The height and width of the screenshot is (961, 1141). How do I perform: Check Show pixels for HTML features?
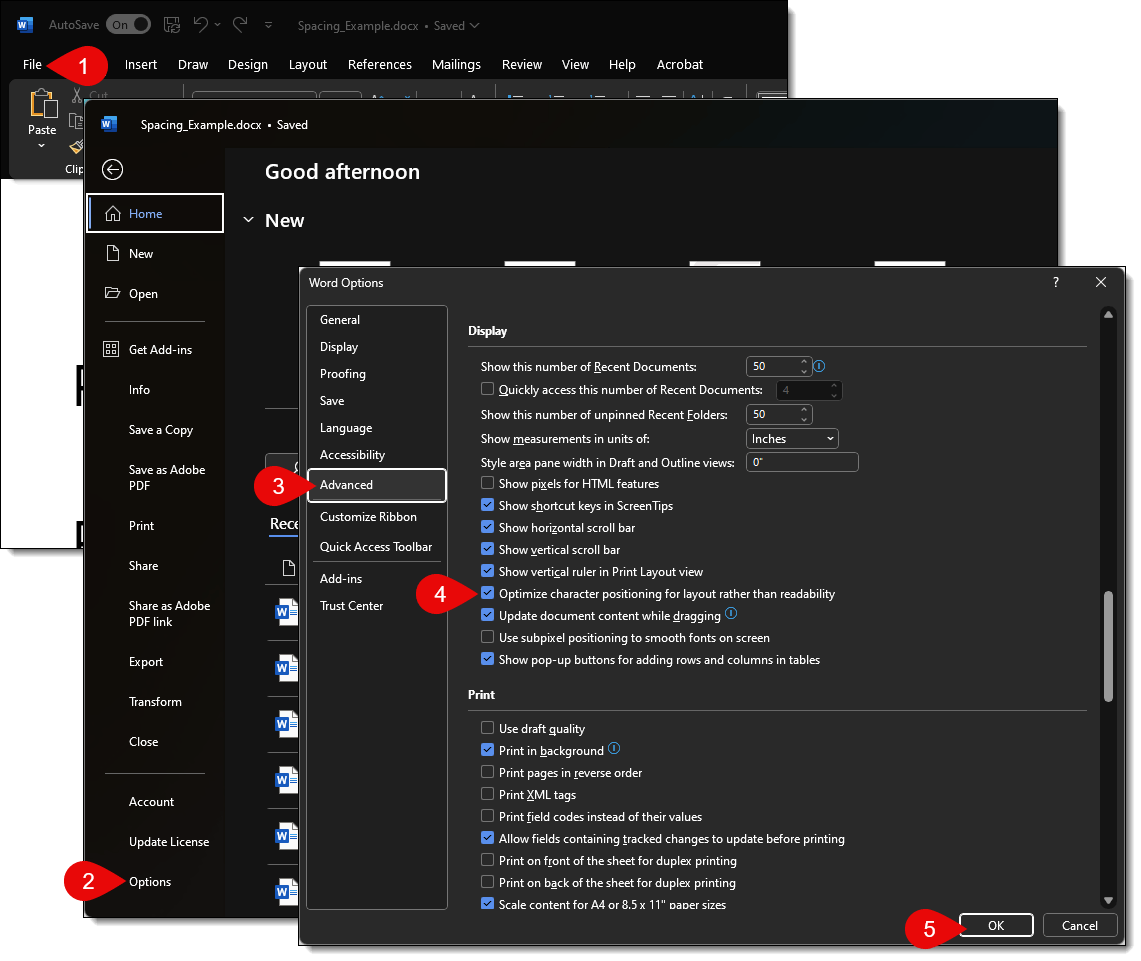click(x=488, y=483)
